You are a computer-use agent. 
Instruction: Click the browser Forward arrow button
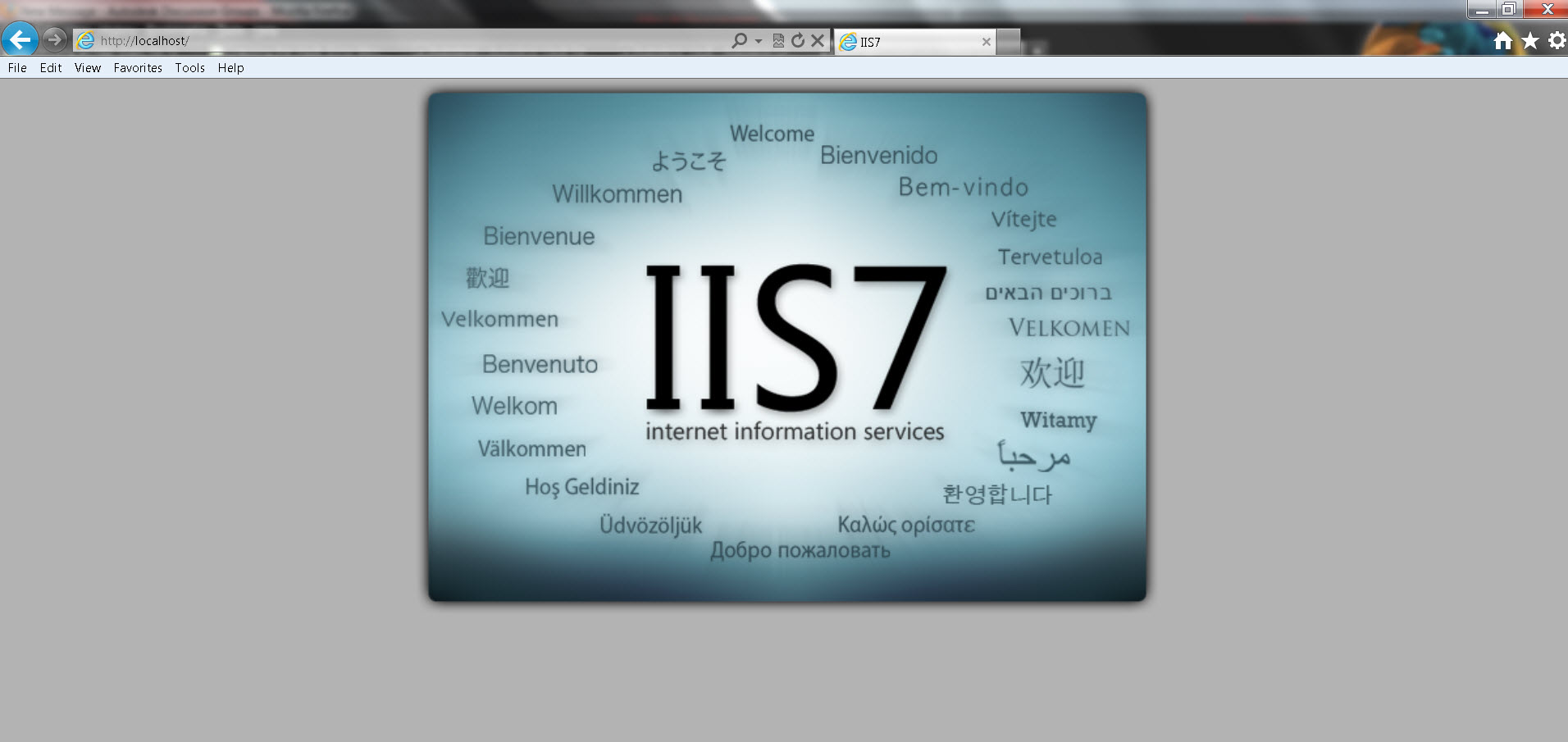point(54,39)
